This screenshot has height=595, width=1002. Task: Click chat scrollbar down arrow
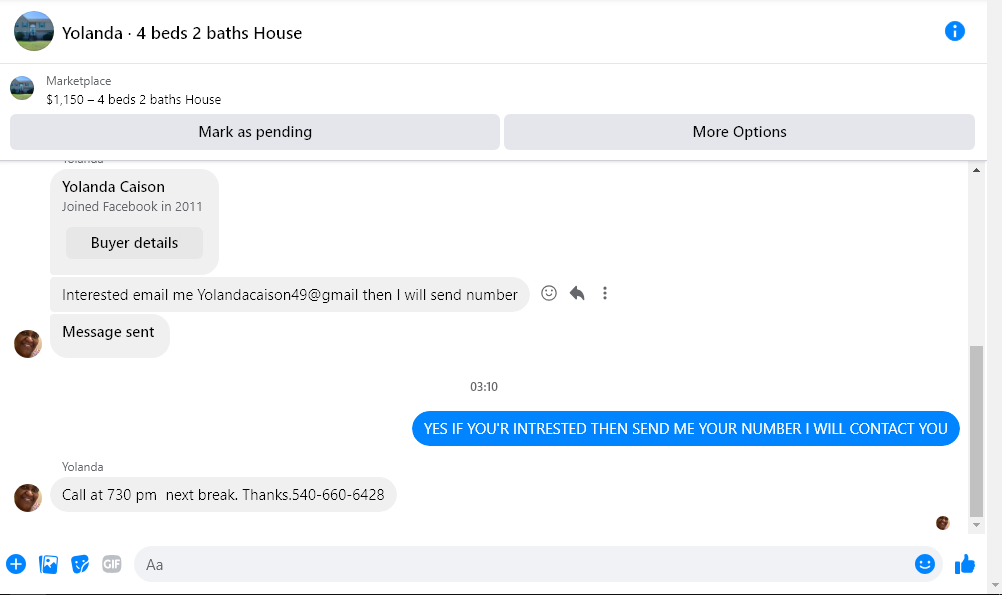[x=976, y=525]
